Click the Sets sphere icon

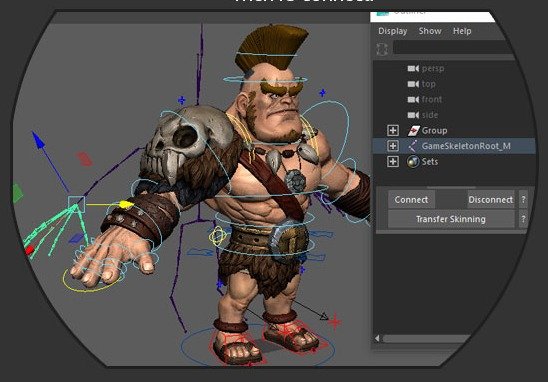[x=413, y=161]
